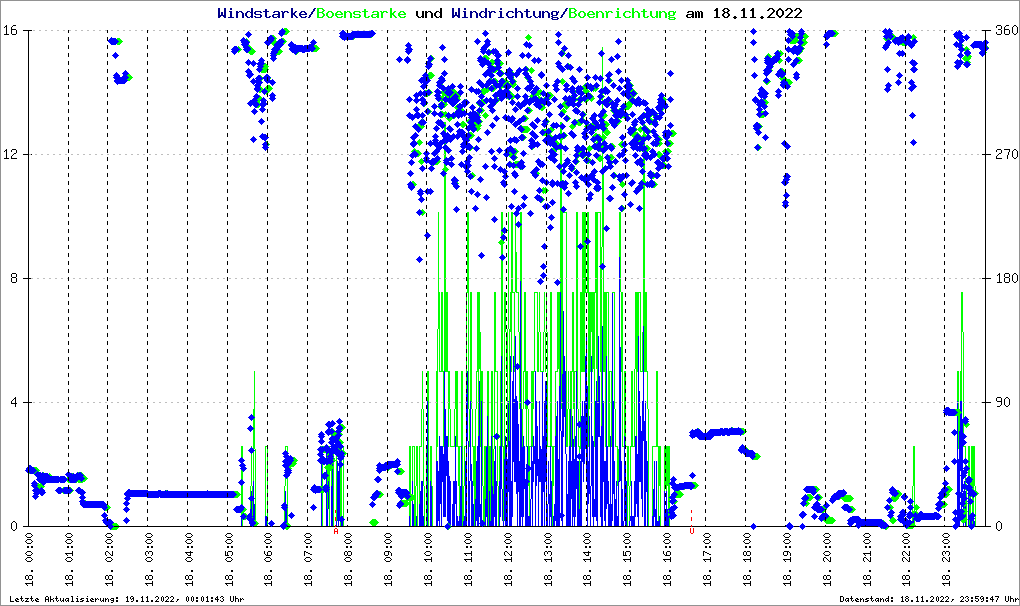Click the direction axis value 360

1006,31
